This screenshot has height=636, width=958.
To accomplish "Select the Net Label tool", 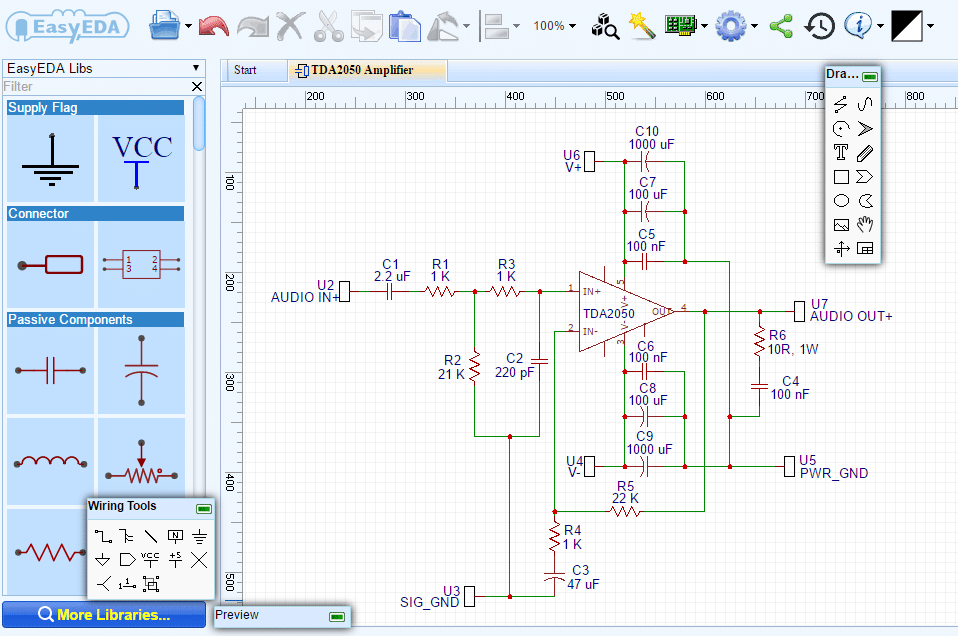I will (x=175, y=536).
